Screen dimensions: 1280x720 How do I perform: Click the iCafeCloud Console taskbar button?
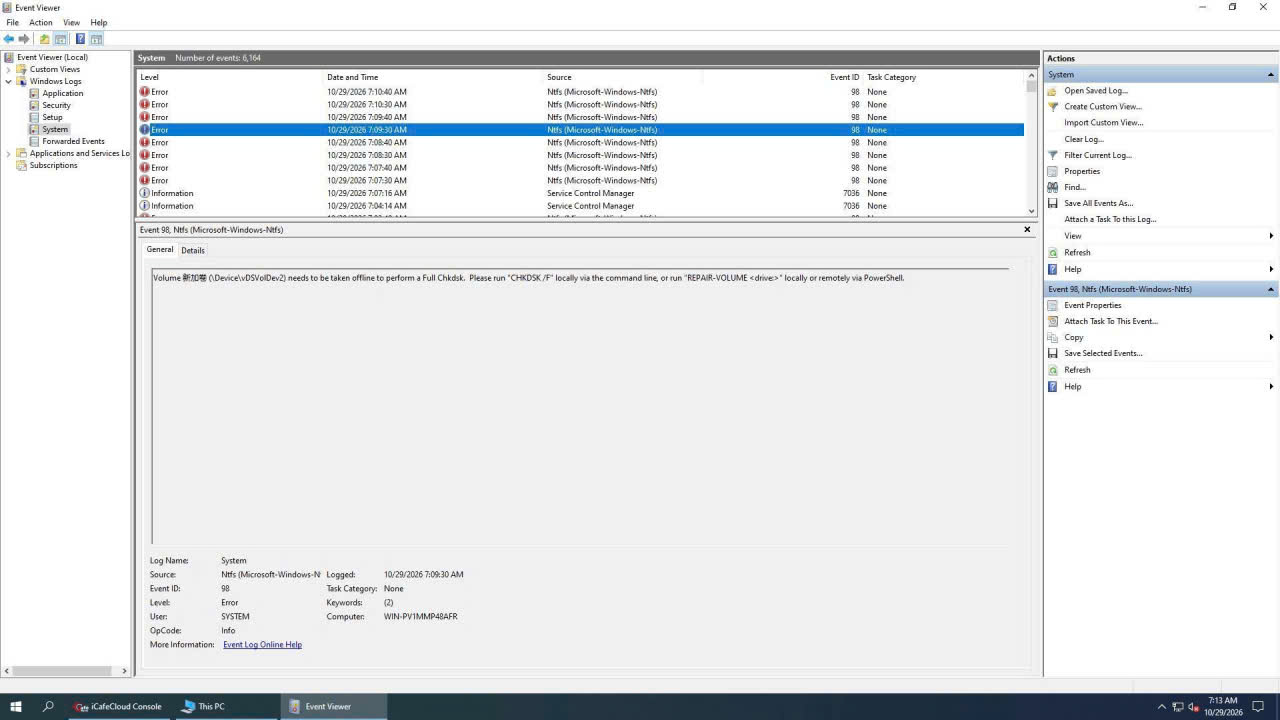click(x=118, y=706)
